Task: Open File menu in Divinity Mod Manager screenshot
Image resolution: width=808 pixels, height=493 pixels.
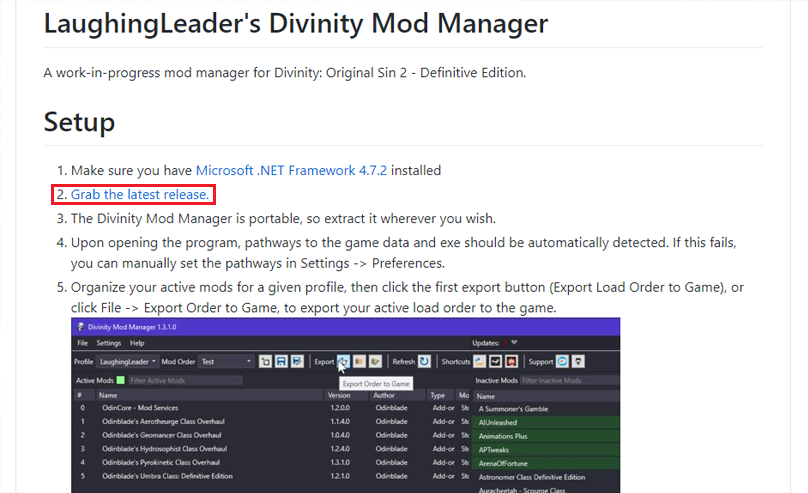Action: pos(82,343)
